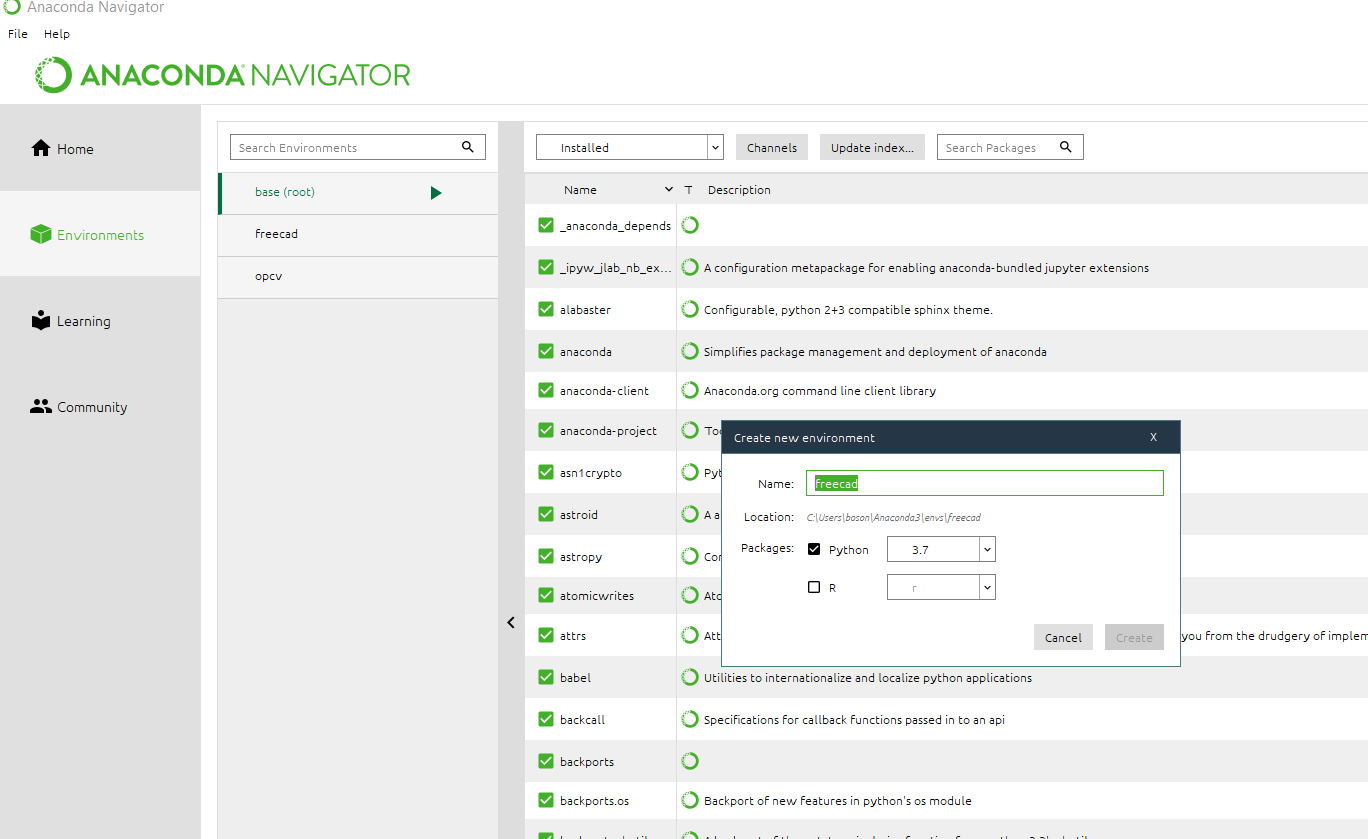Toggle the backports.os package checkbox
The height and width of the screenshot is (839, 1368).
(x=546, y=800)
